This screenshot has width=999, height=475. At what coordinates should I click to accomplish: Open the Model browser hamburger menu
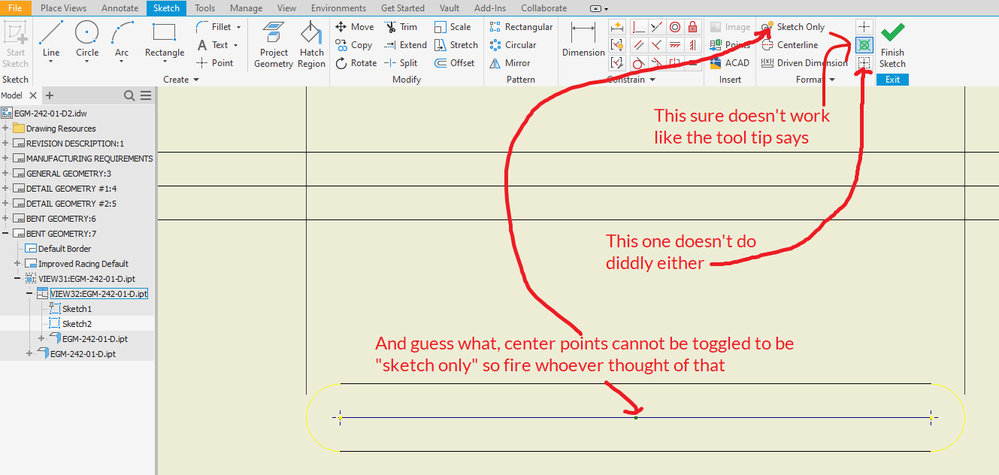(x=146, y=96)
